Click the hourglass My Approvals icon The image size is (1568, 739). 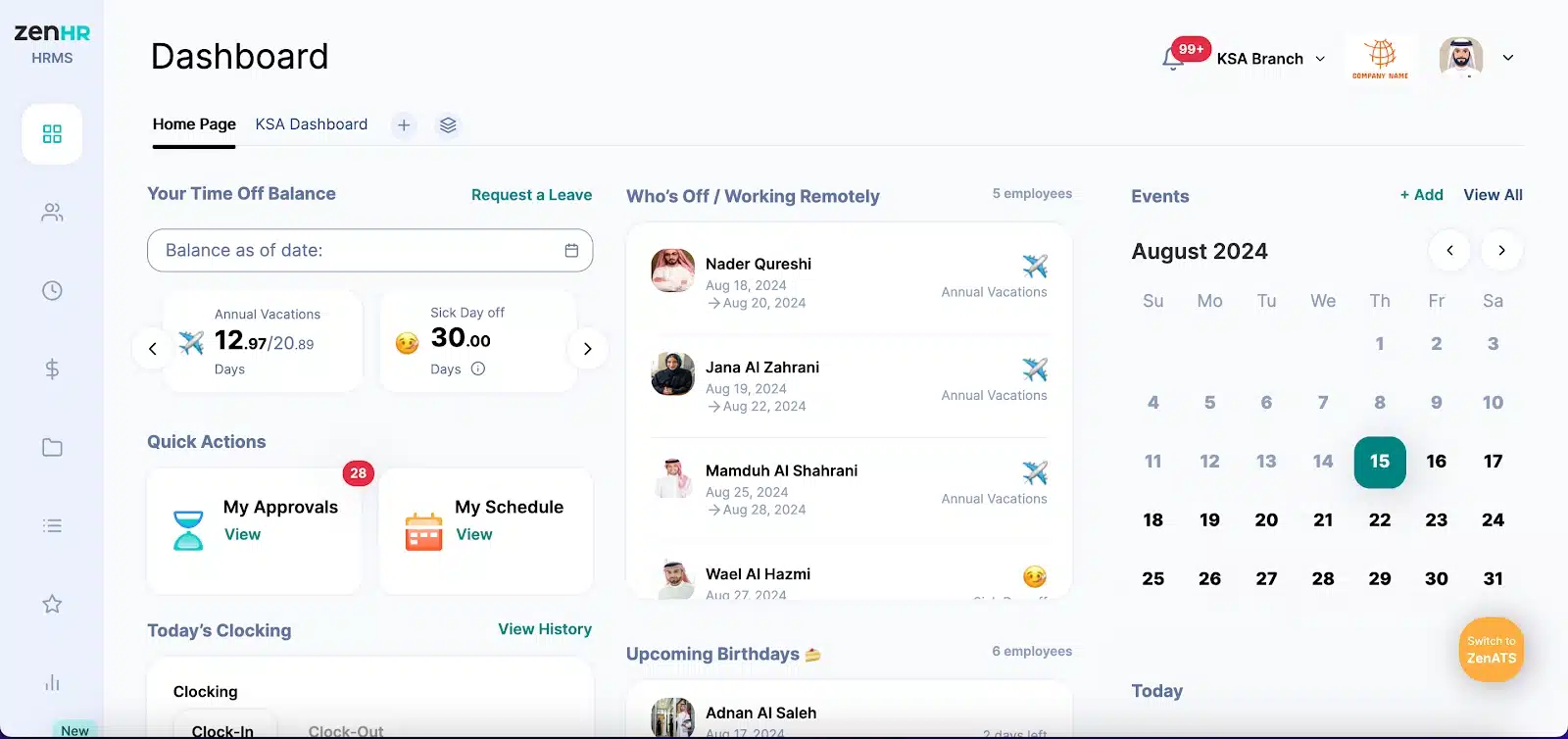tap(188, 530)
